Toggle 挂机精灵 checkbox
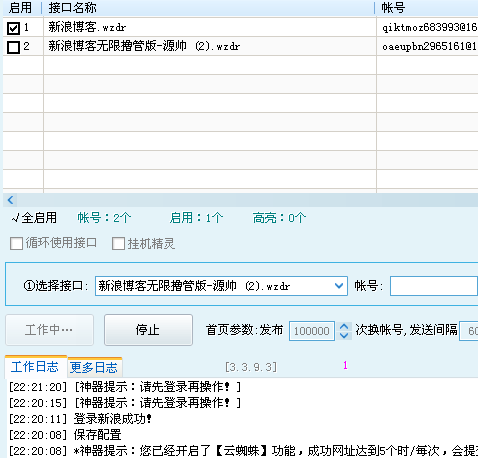478x458 pixels. pos(118,243)
